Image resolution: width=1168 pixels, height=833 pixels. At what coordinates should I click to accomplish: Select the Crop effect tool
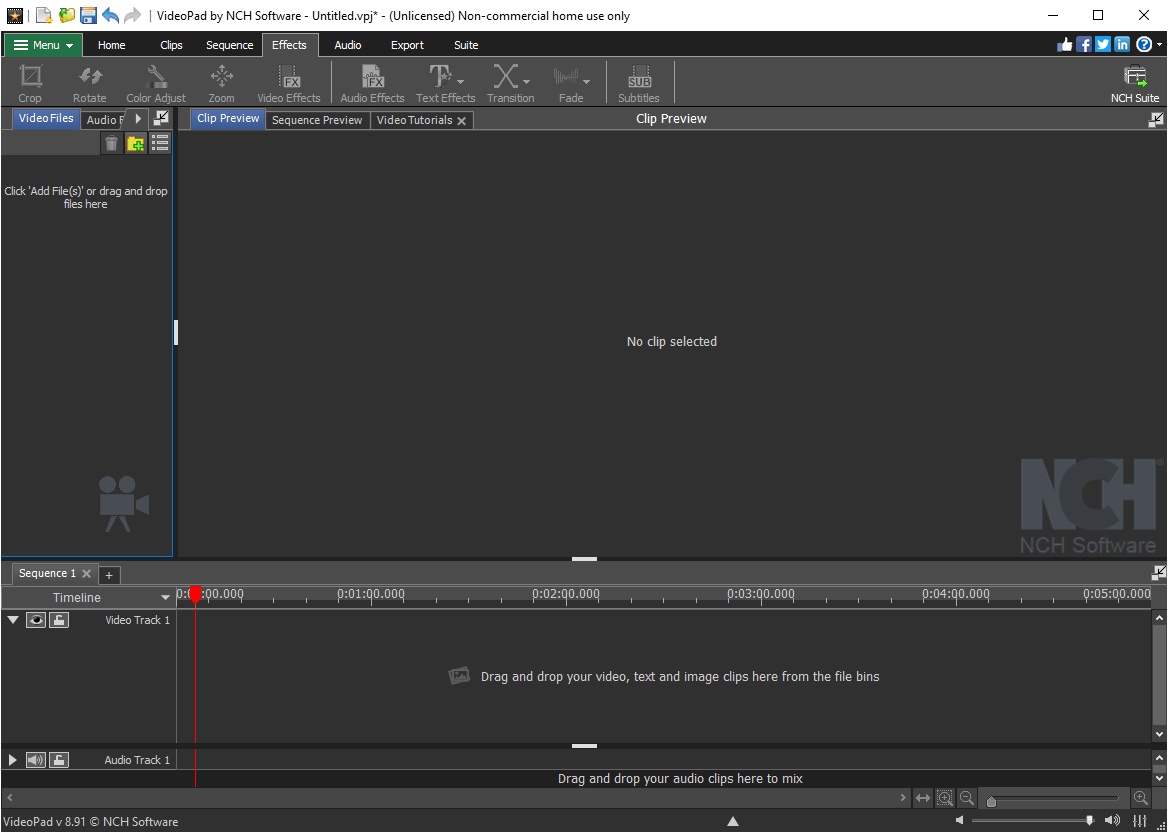pyautogui.click(x=30, y=83)
